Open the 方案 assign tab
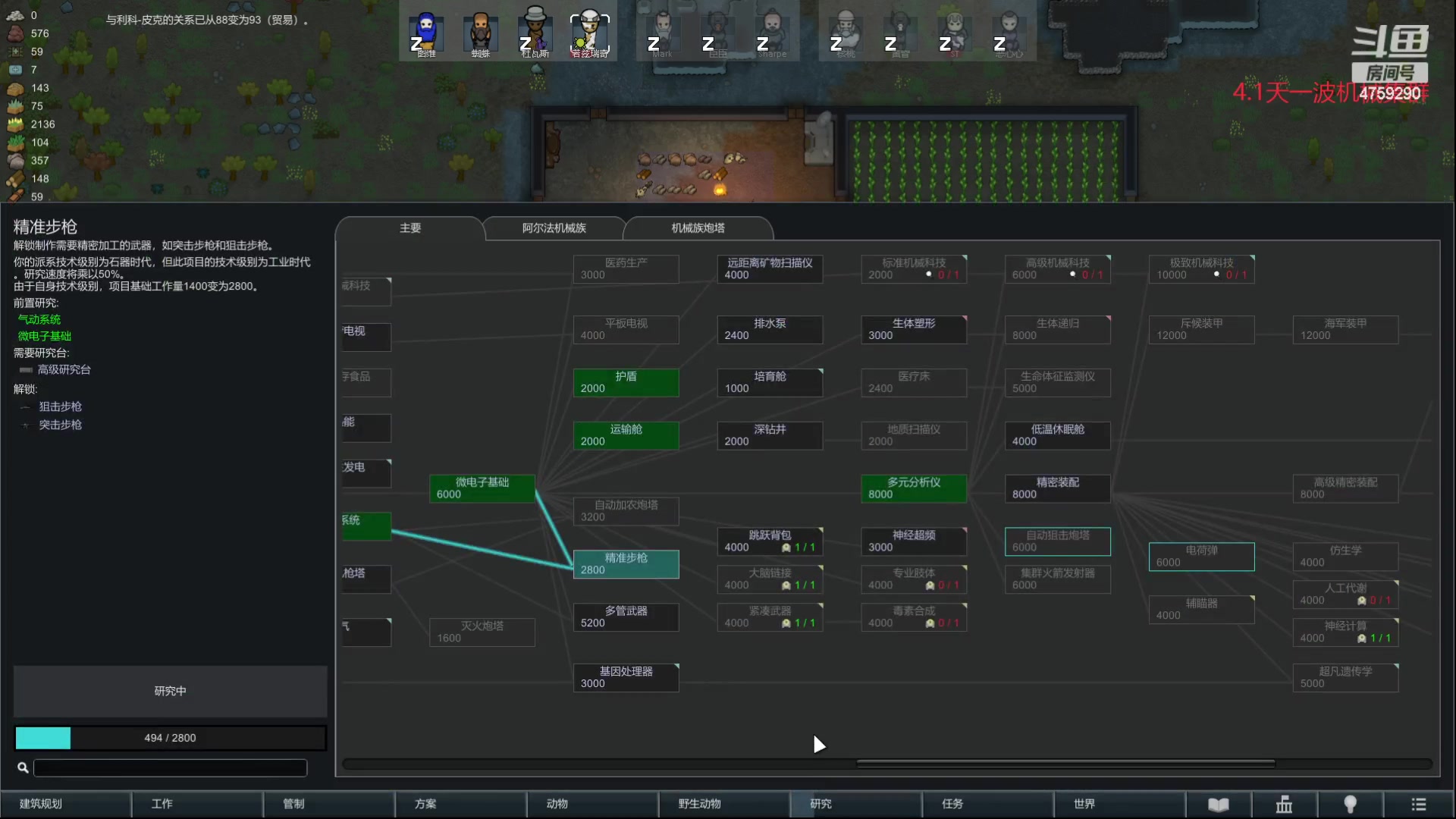Image resolution: width=1456 pixels, height=819 pixels. point(460,805)
